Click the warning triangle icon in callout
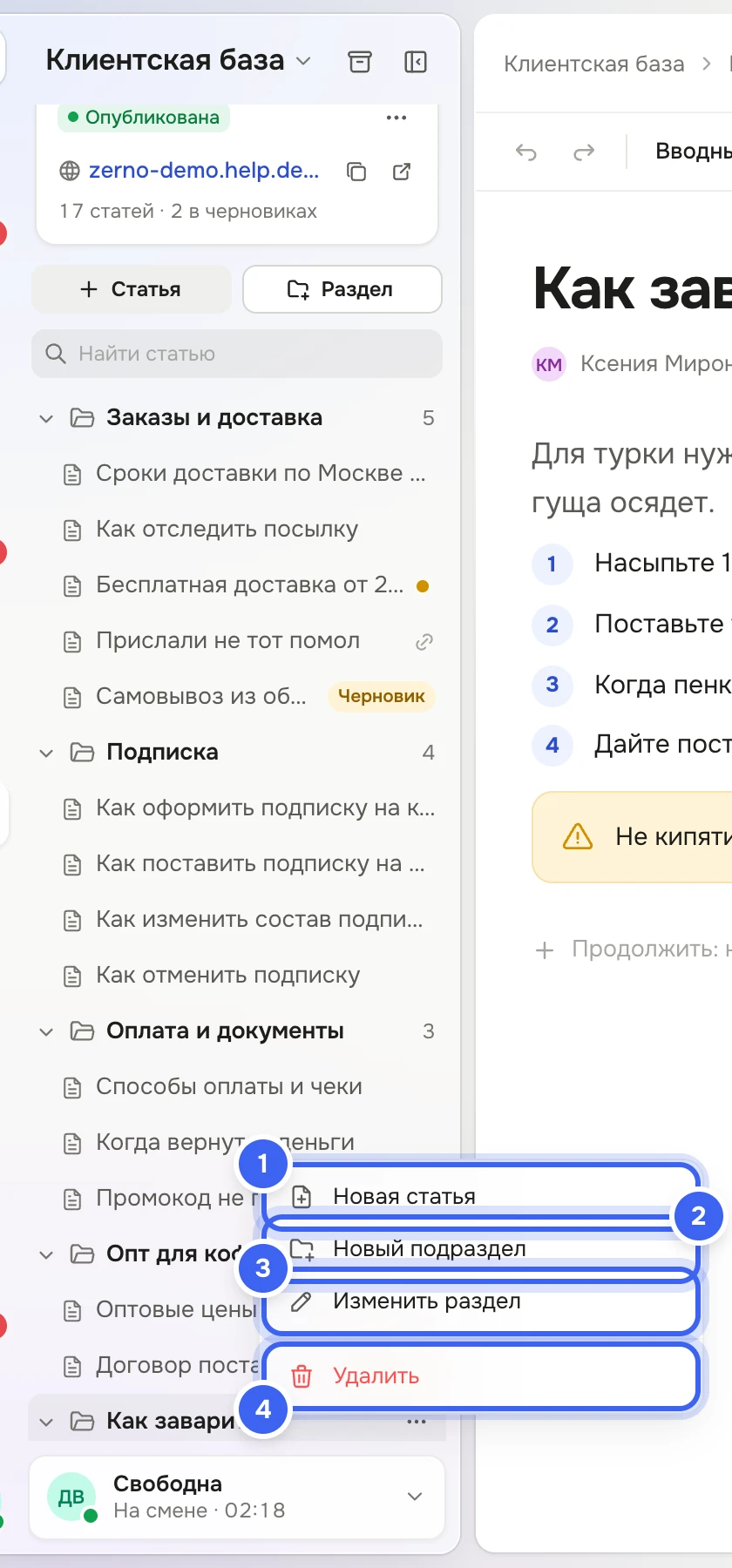This screenshot has height=1568, width=732. point(578,837)
